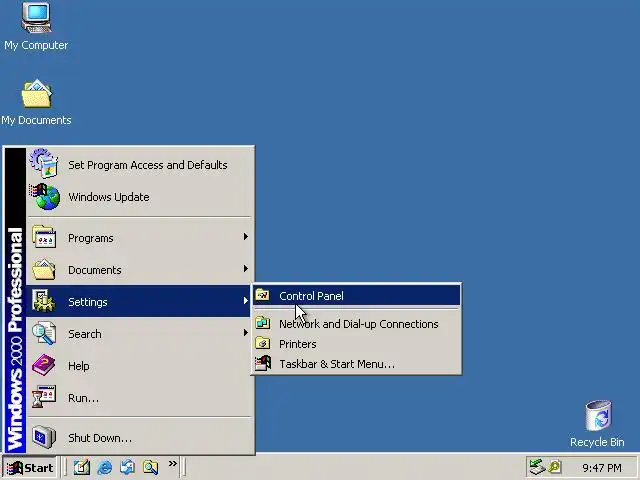Click the Programs folder icon
Screen dimensions: 640x480
point(44,237)
